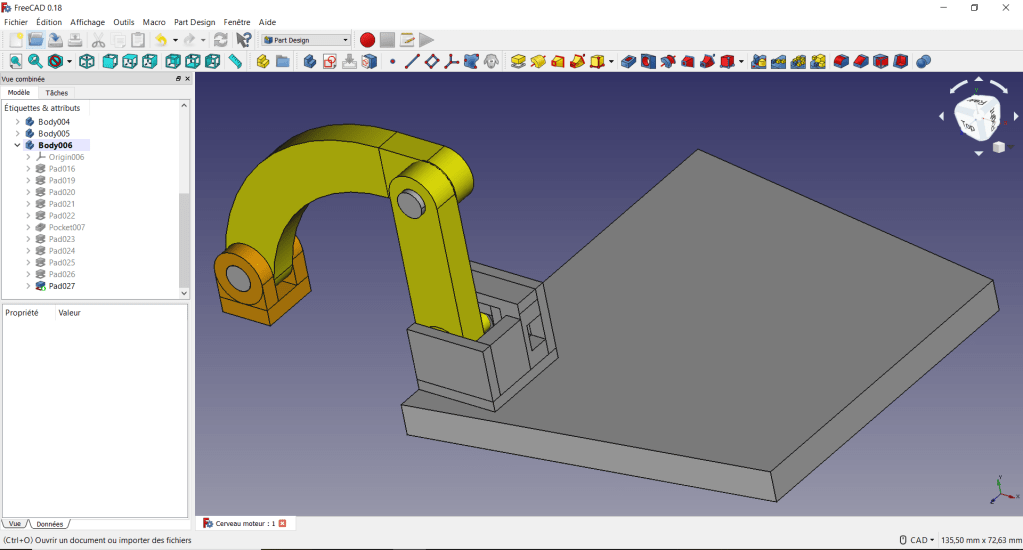This screenshot has width=1023, height=550.
Task: Open the Macro menu
Action: [154, 22]
